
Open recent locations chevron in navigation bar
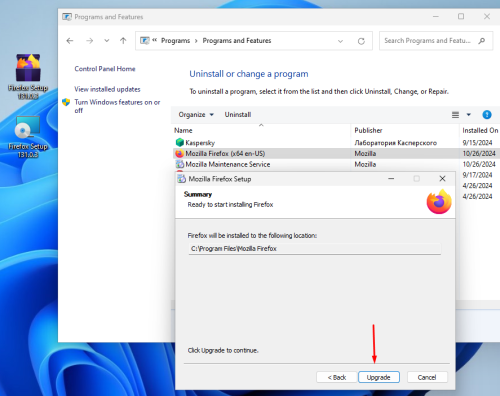pos(107,41)
